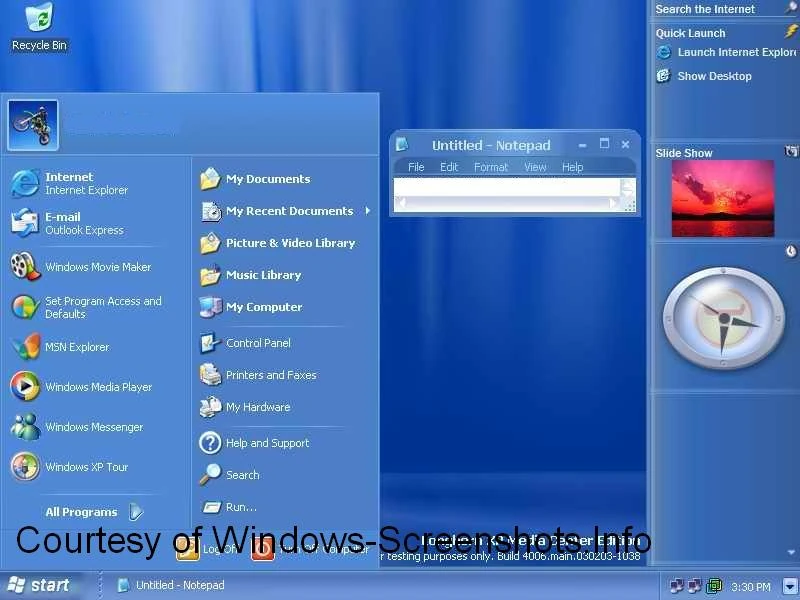Click the first network tray icon
Screen dimensions: 800x600
click(678, 586)
